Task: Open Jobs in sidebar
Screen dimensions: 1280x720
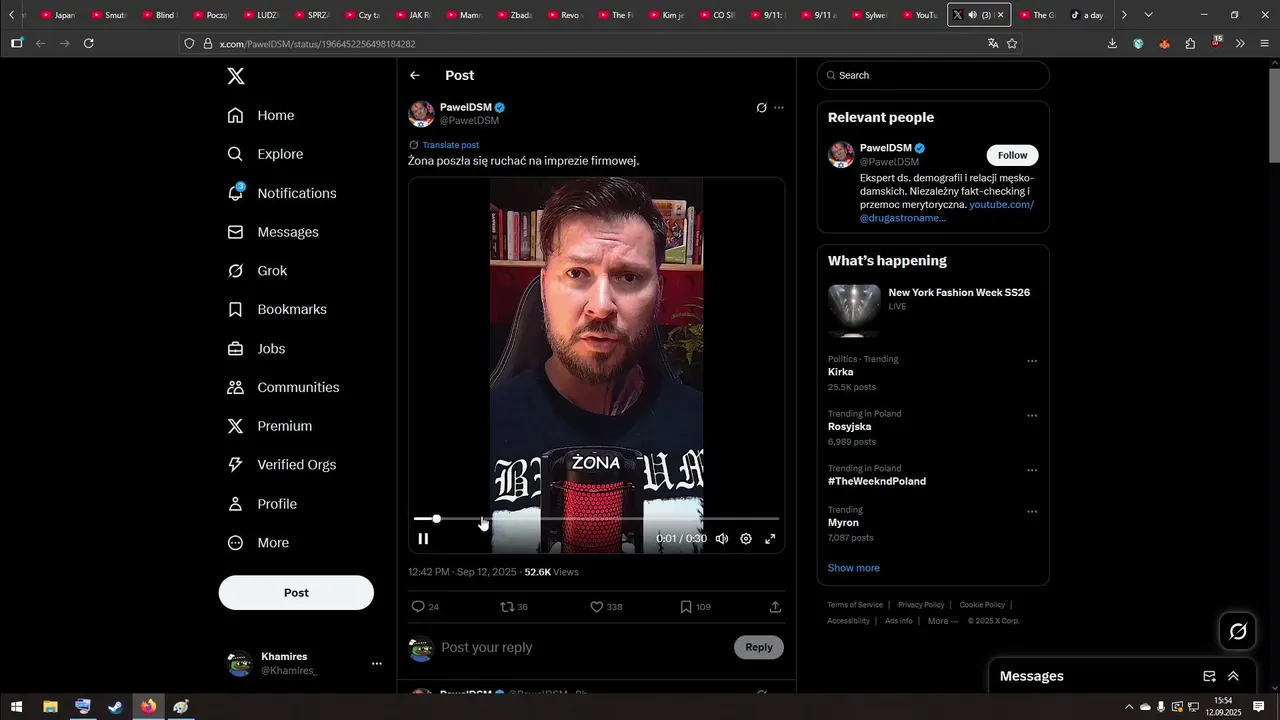Action: click(x=256, y=349)
